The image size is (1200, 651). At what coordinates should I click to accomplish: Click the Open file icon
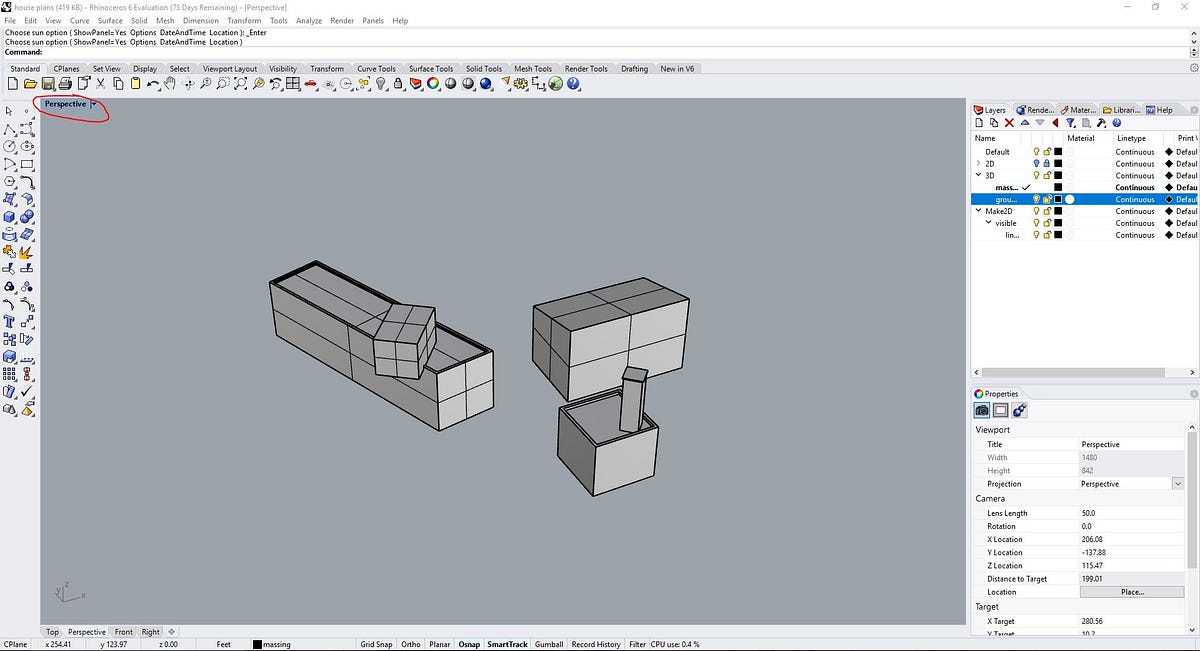[30, 84]
